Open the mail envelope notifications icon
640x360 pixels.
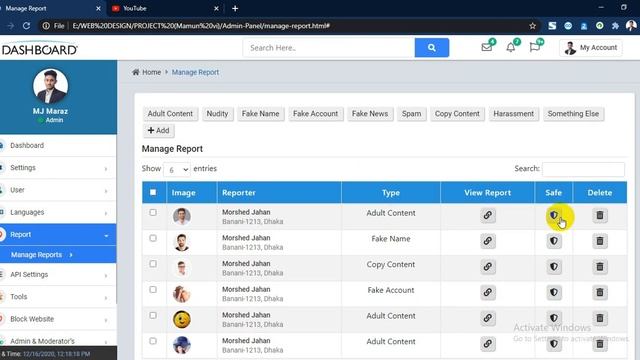(x=487, y=47)
